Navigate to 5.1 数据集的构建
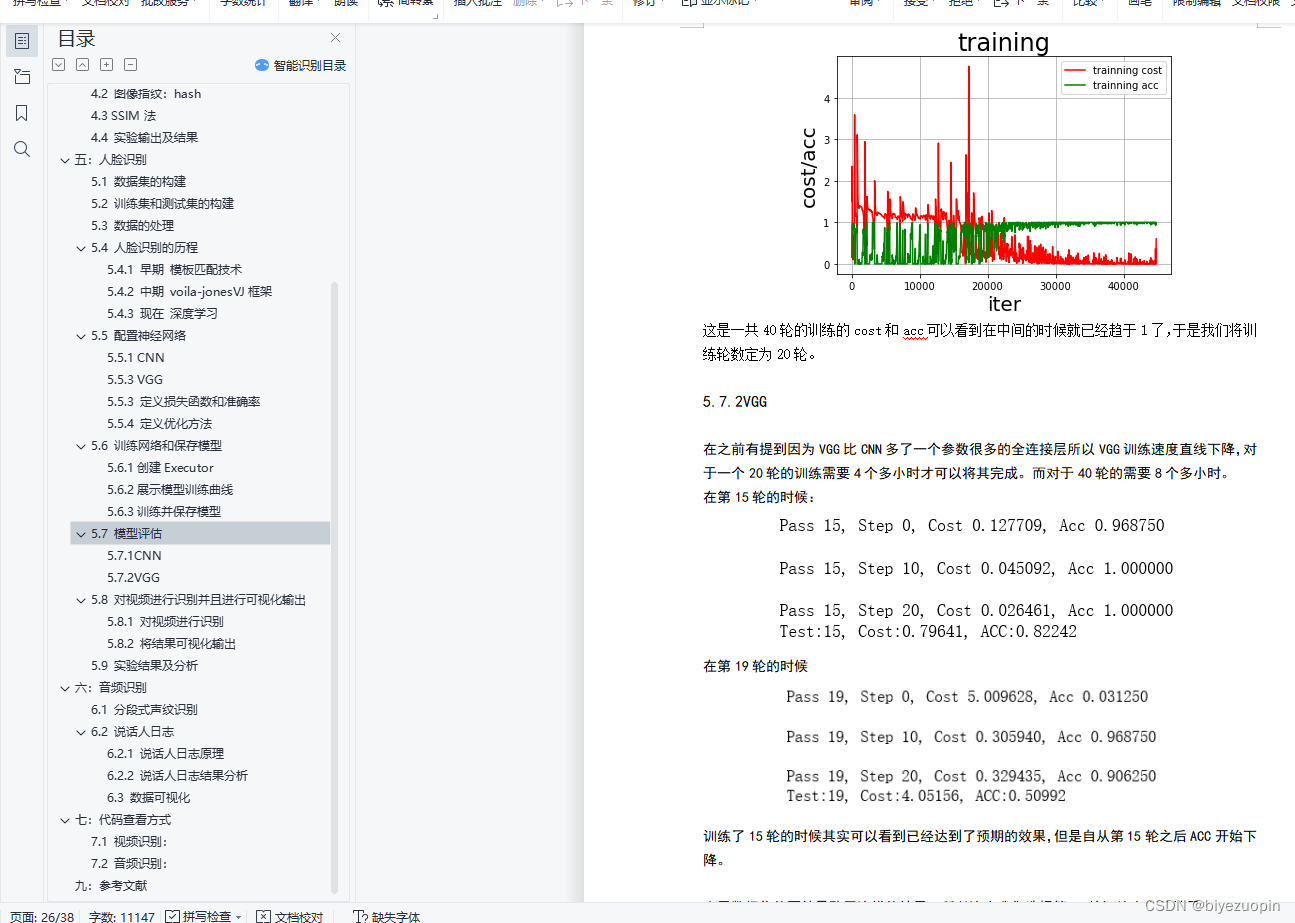 (139, 182)
